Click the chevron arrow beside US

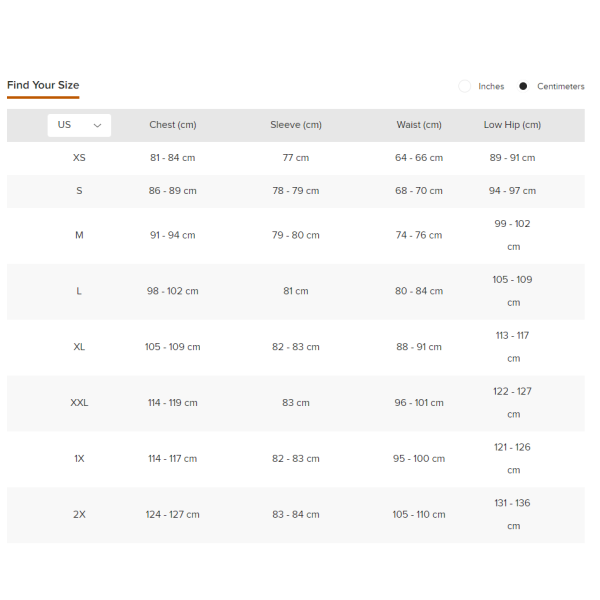tap(97, 126)
